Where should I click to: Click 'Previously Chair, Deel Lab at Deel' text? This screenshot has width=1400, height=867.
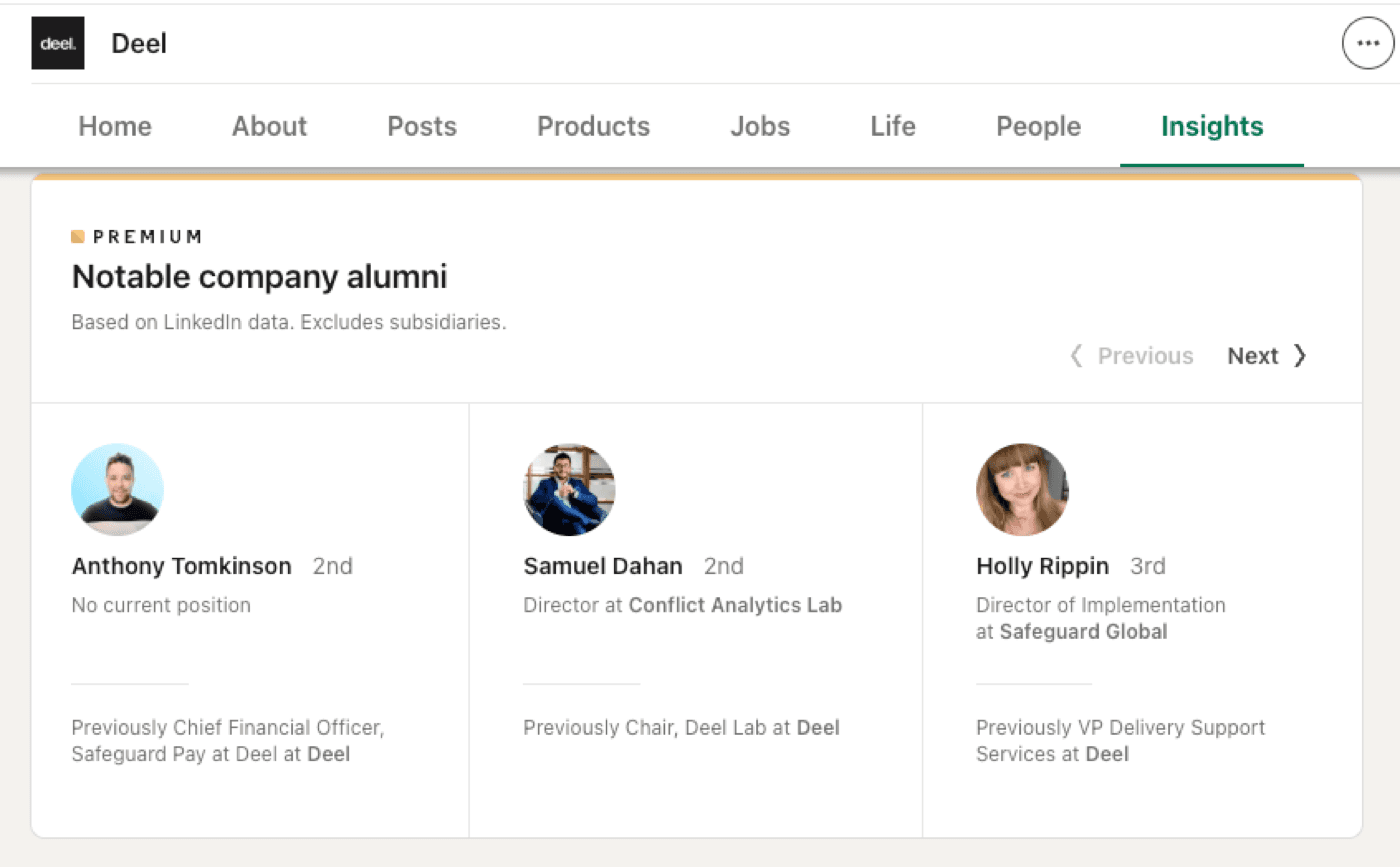point(682,728)
